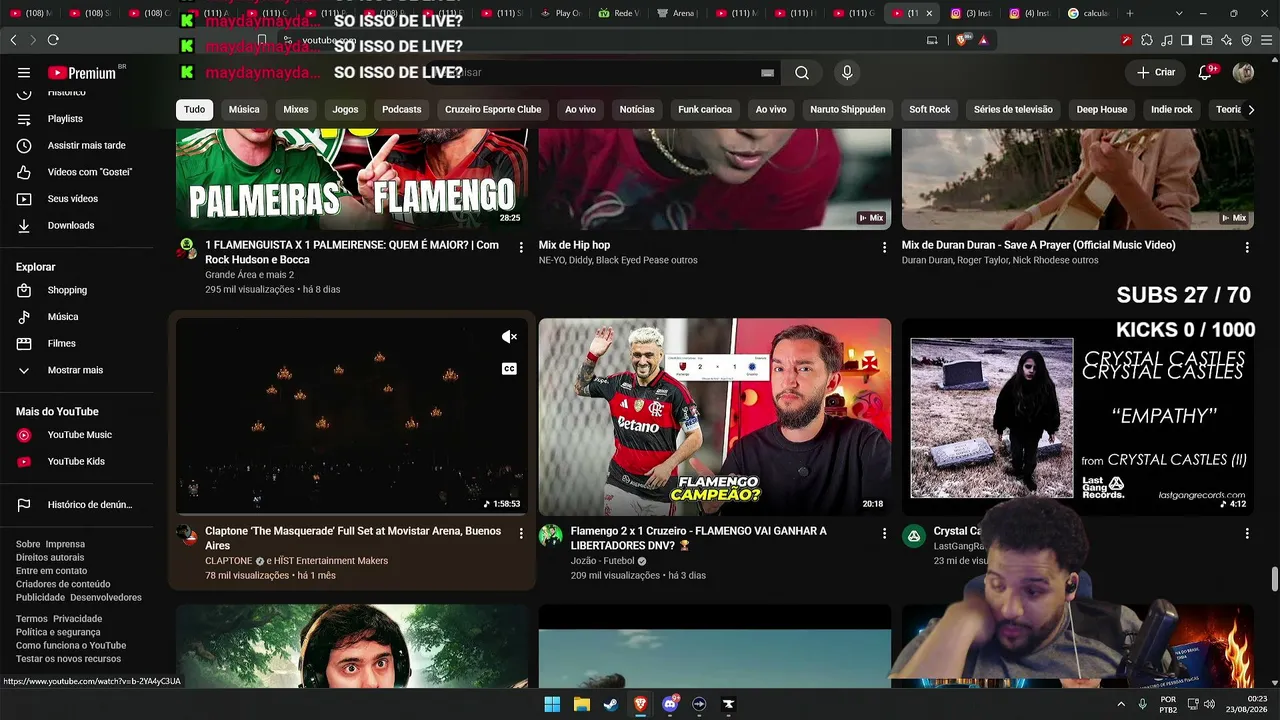Select the Jogos filter chip
Image resolution: width=1280 pixels, height=720 pixels.
(345, 110)
